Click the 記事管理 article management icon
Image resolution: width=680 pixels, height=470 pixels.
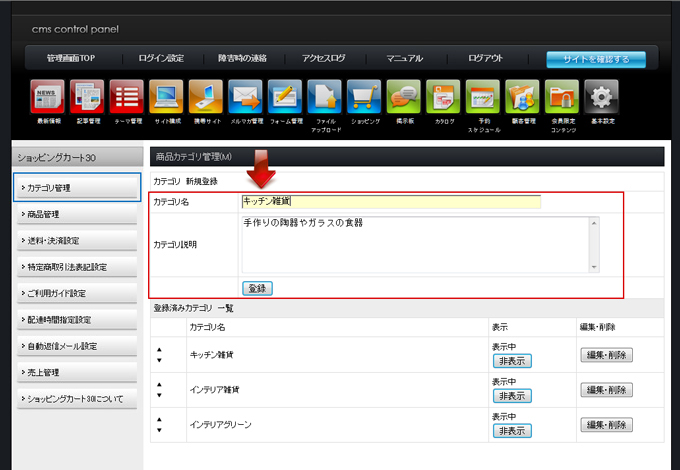click(87, 98)
